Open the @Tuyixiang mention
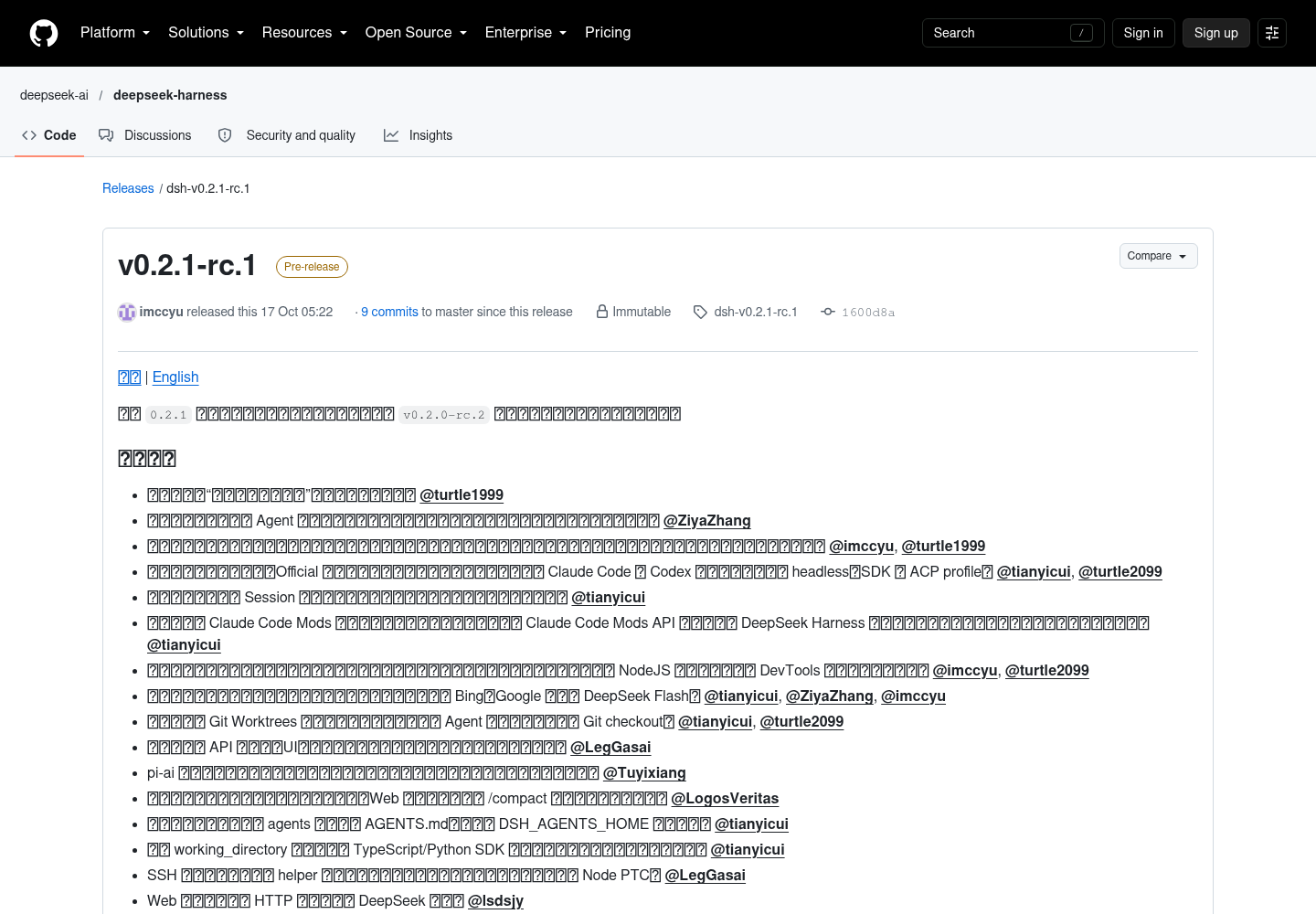The height and width of the screenshot is (914, 1316). (644, 772)
